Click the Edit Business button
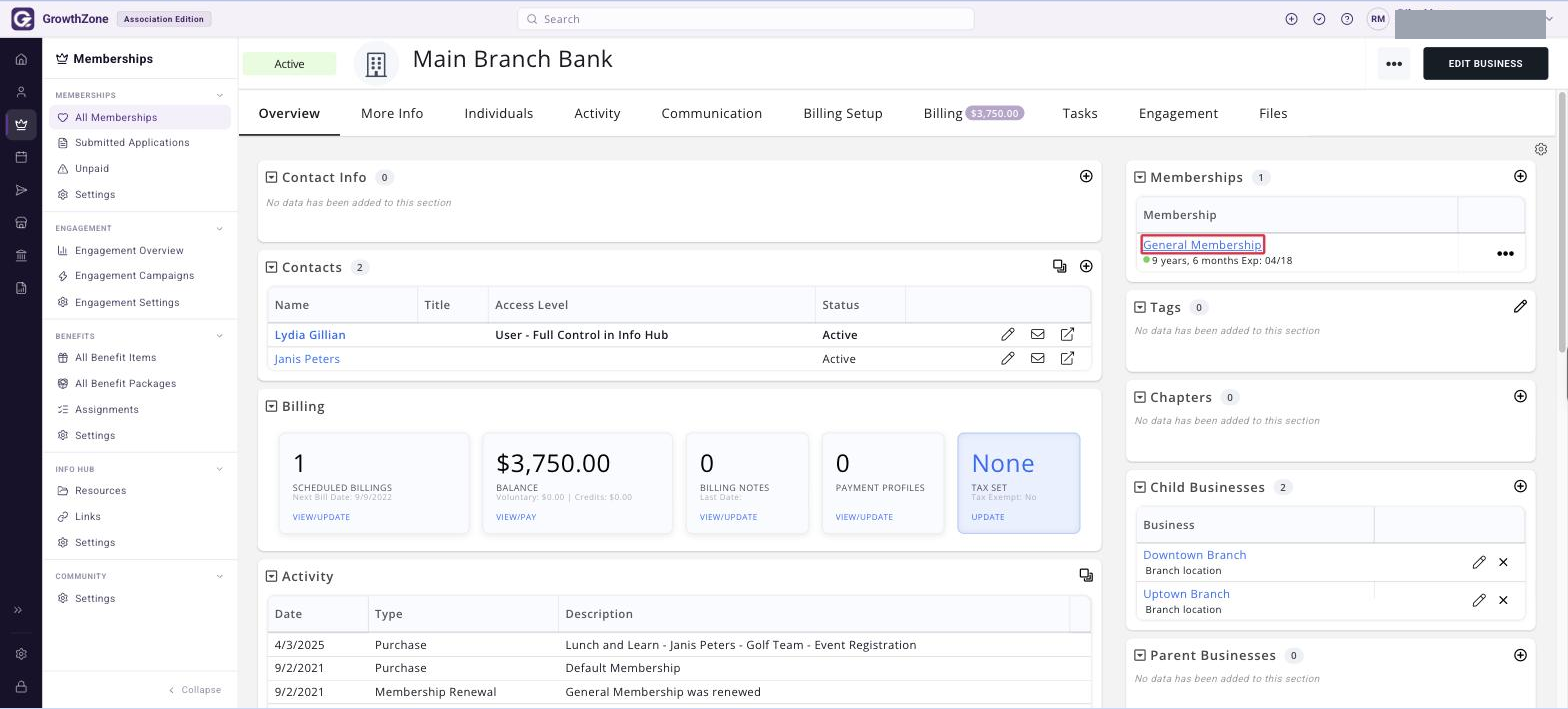Screen dimensions: 1568x709 (x=1485, y=63)
